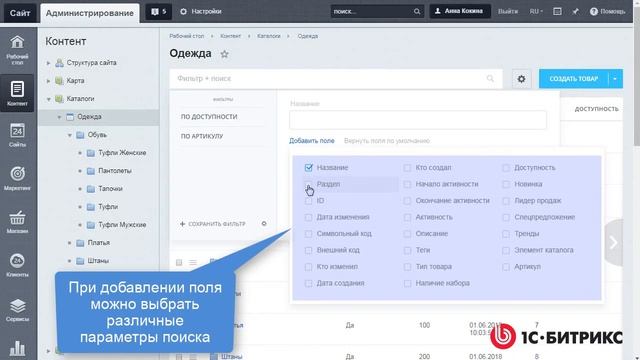Open saved filter settings gear
Screen dimensions: 640x360
(264, 224)
